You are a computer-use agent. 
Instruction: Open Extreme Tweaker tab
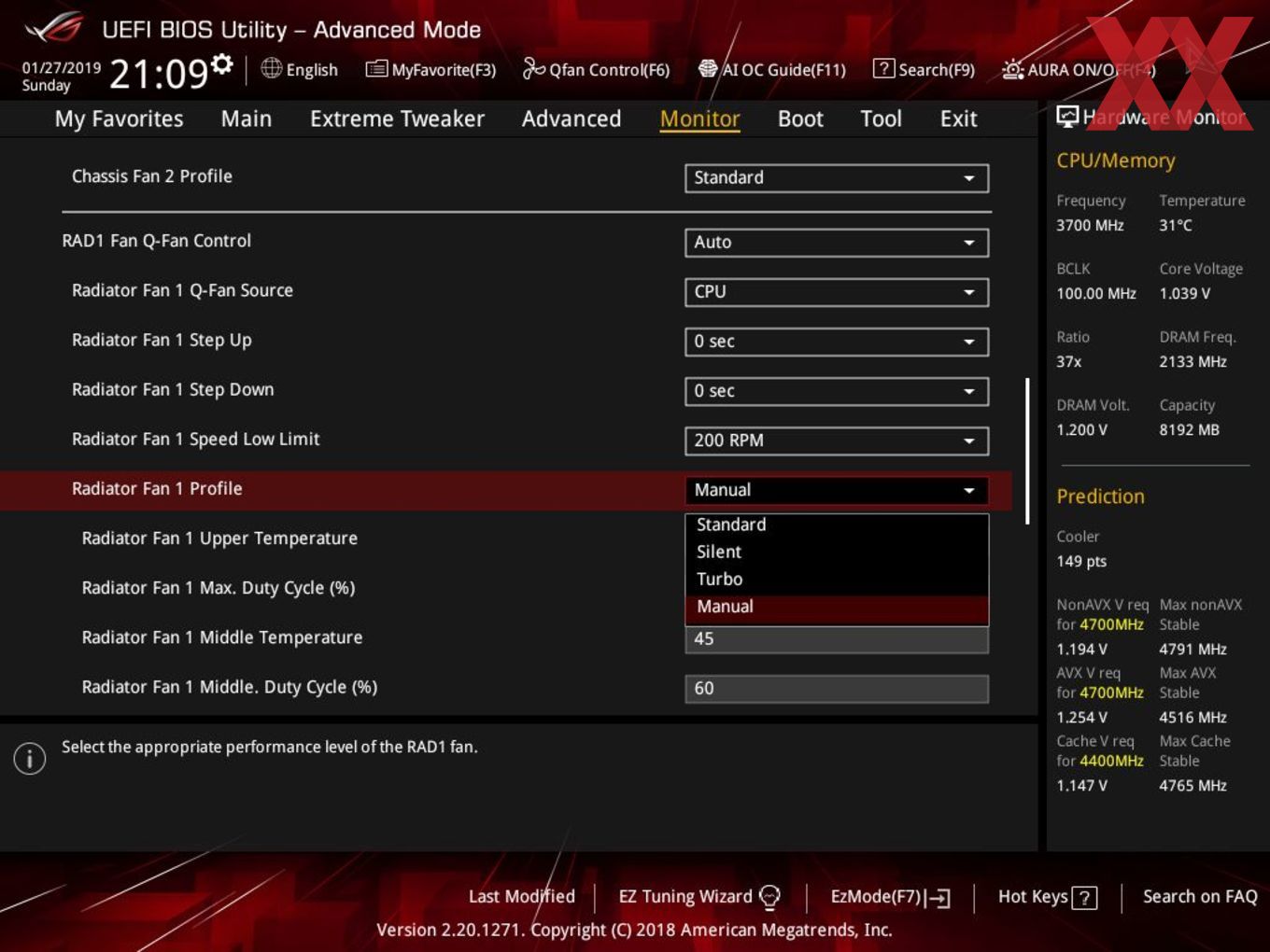(x=397, y=119)
